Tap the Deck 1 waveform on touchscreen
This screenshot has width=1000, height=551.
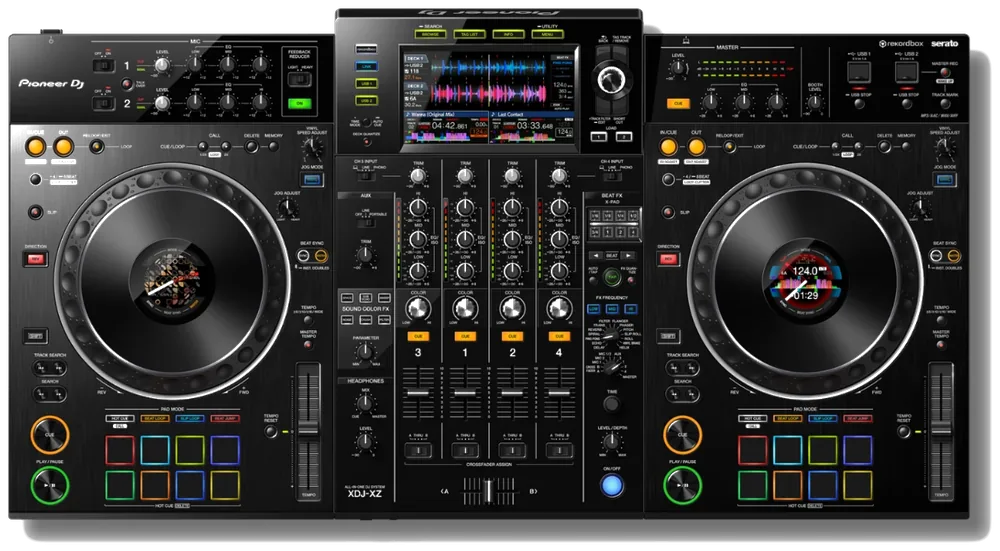click(x=490, y=68)
